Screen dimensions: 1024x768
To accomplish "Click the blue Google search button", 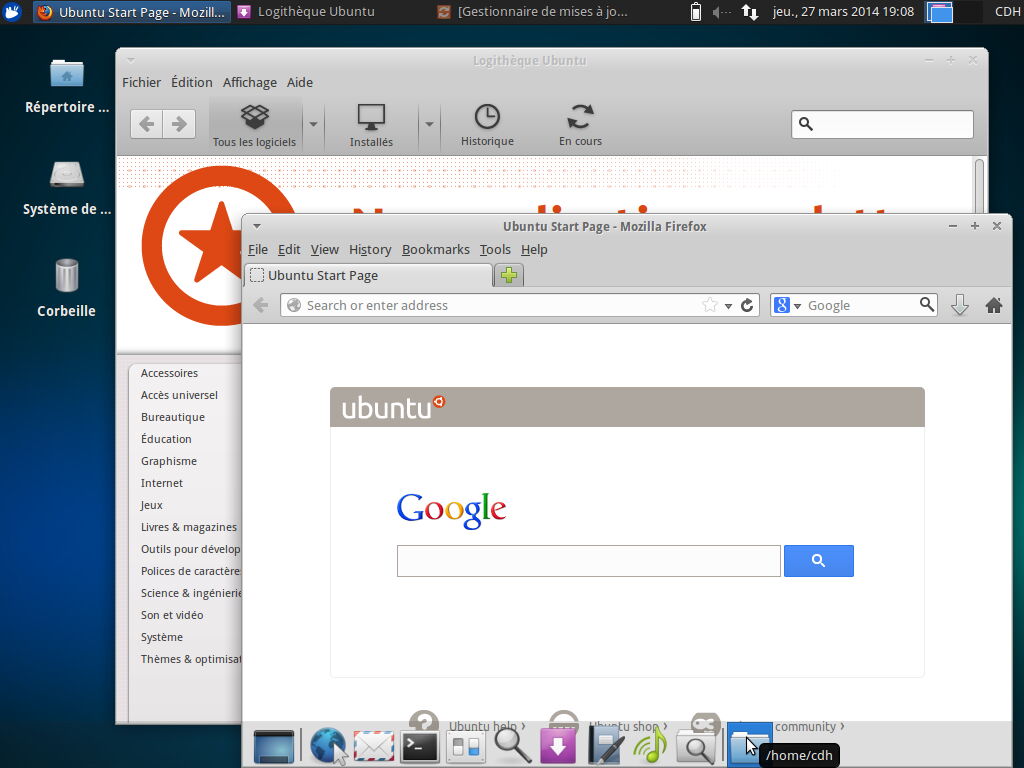I will click(818, 561).
